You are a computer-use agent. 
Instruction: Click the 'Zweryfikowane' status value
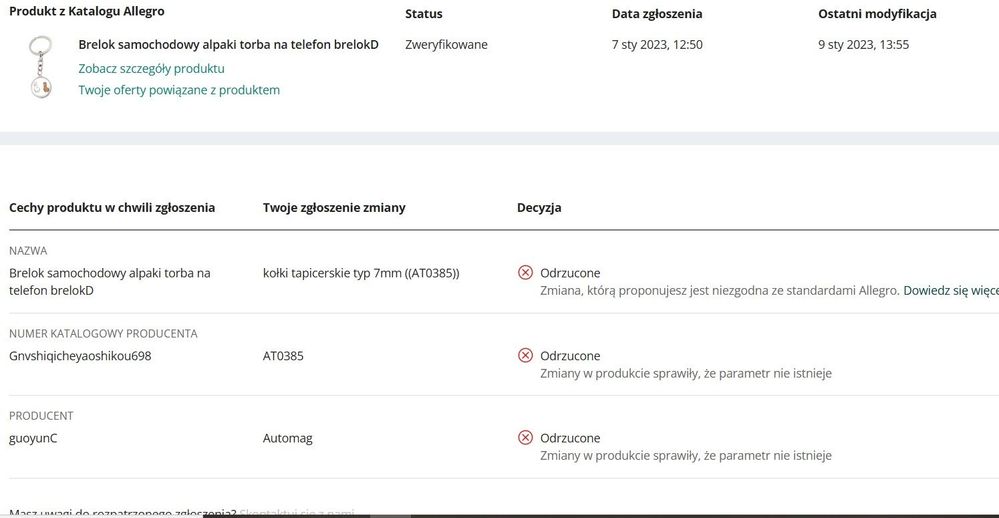pos(446,45)
